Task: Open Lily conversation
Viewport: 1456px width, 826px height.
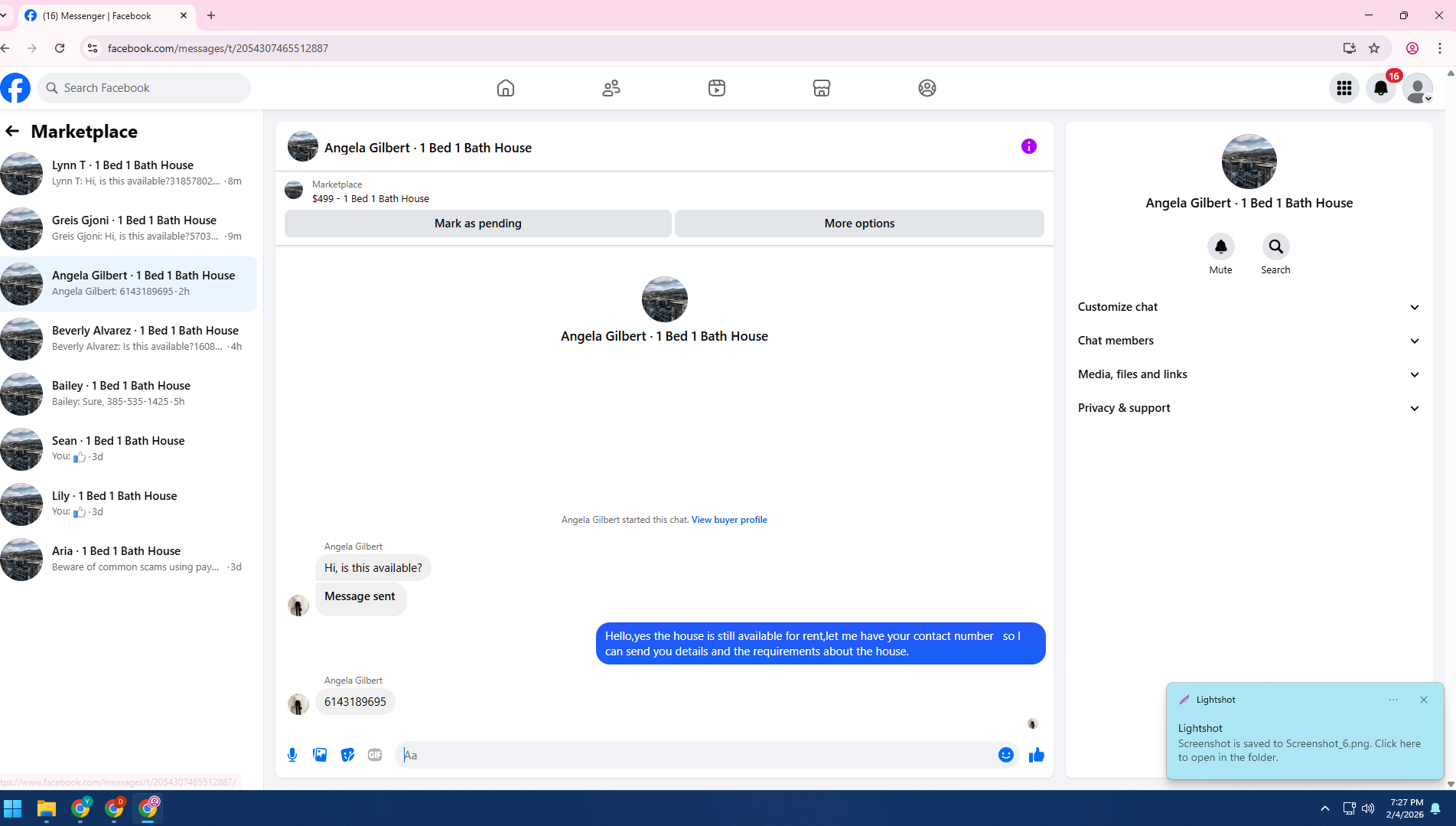Action: click(x=129, y=504)
